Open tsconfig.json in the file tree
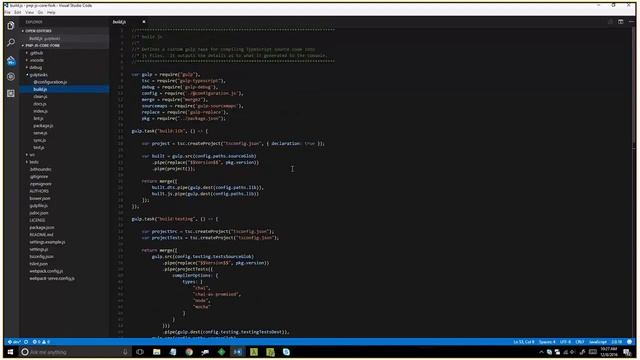The image size is (640, 360). point(42,257)
